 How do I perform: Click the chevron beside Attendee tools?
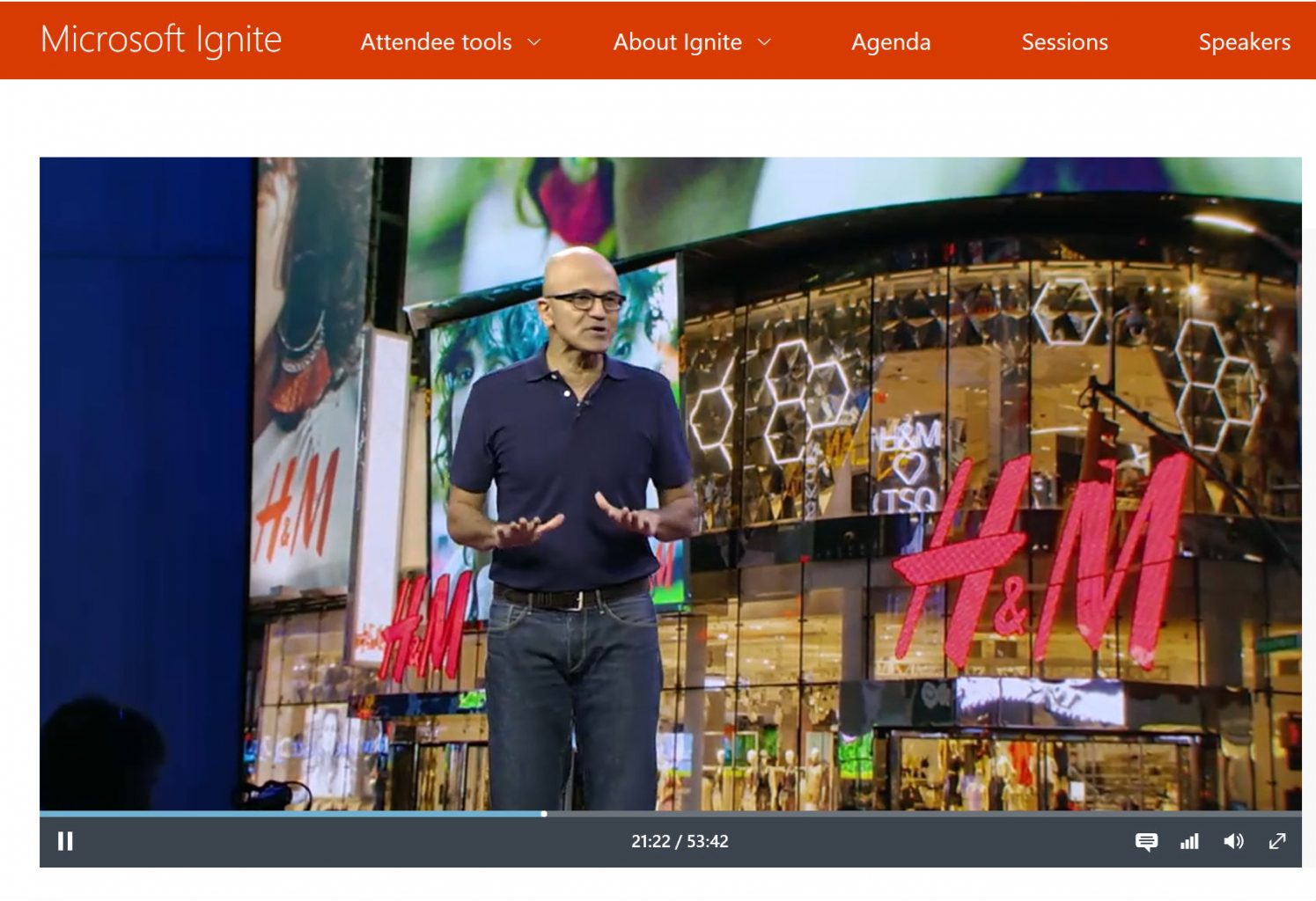click(x=534, y=41)
